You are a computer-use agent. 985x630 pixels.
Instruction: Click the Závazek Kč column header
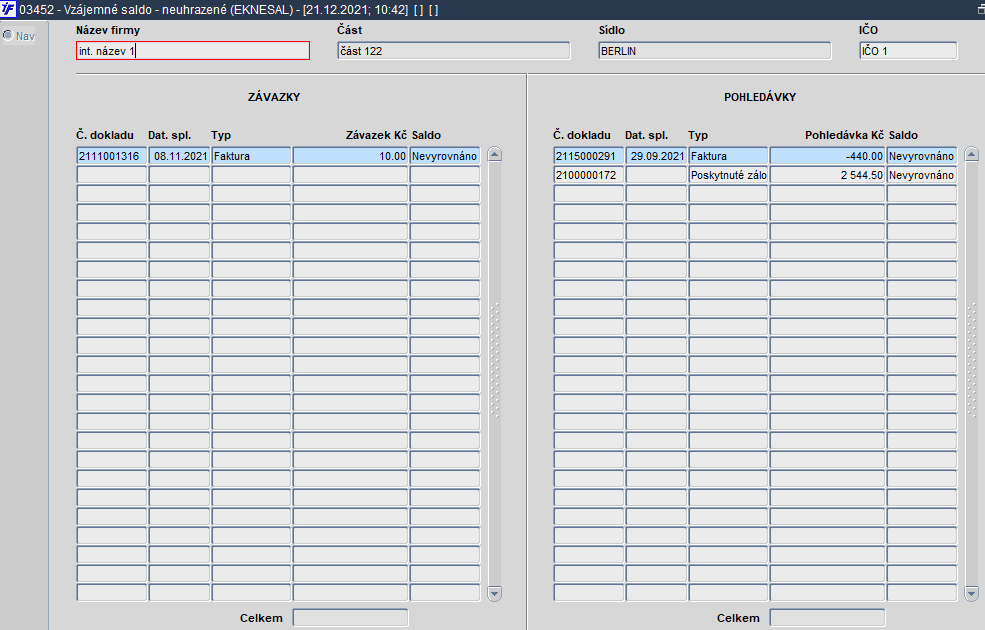(x=376, y=135)
